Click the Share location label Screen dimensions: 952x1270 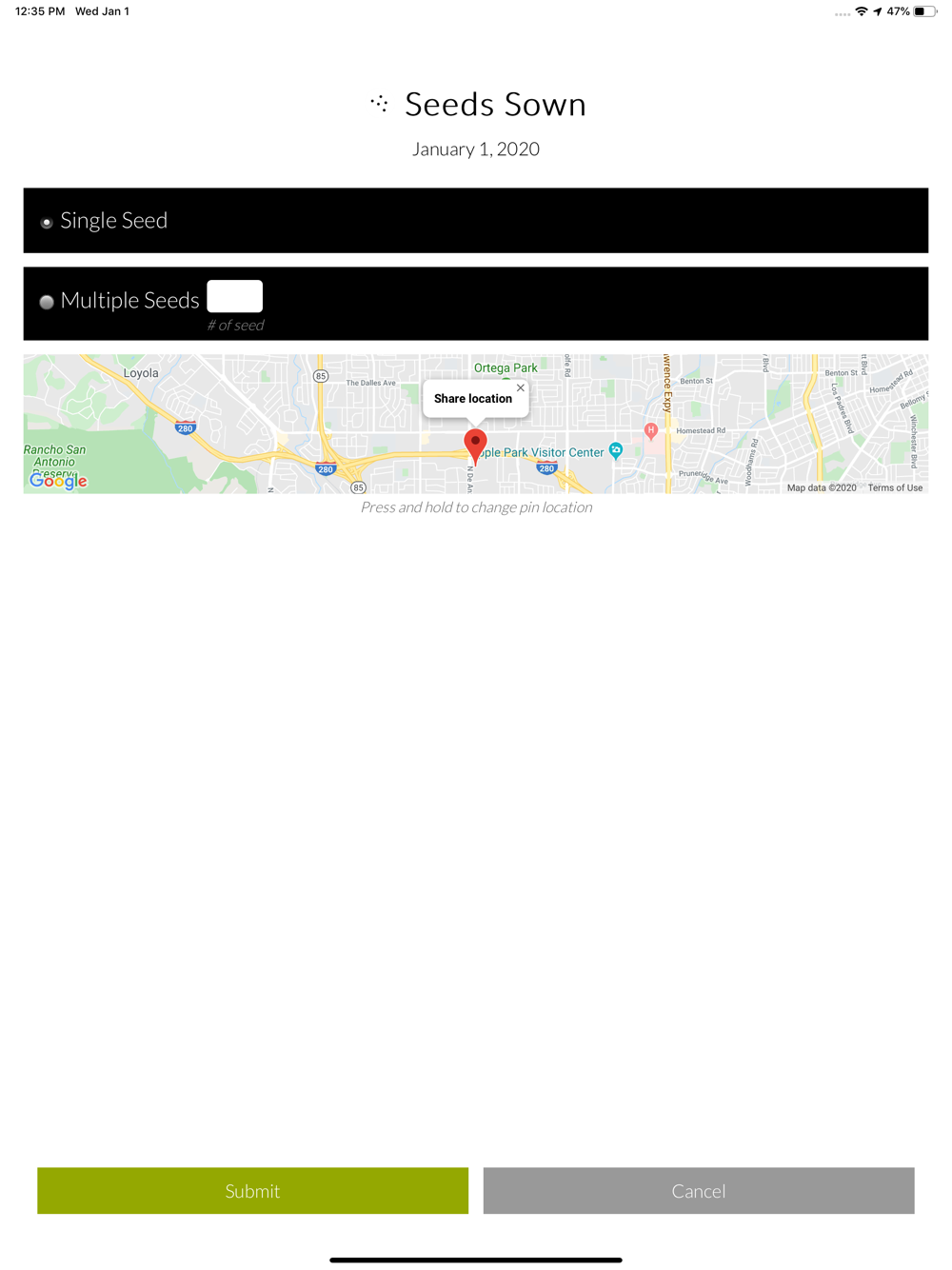click(x=473, y=399)
